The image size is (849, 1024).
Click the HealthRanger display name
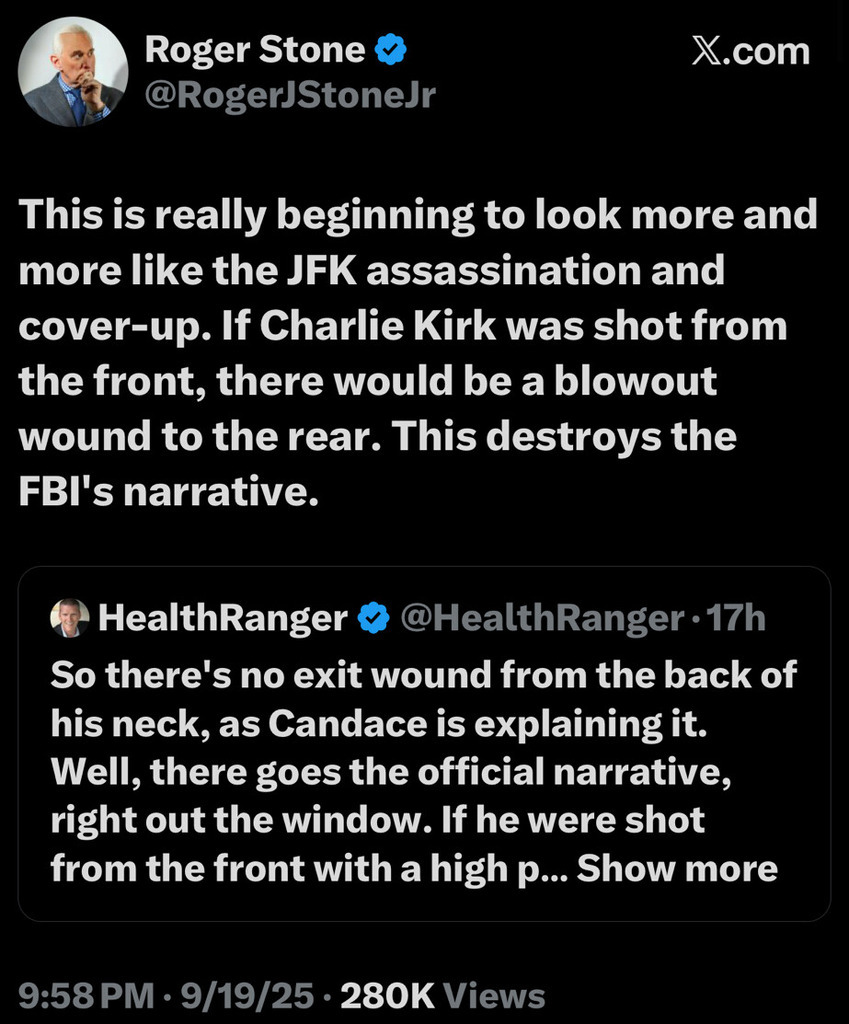[x=222, y=619]
